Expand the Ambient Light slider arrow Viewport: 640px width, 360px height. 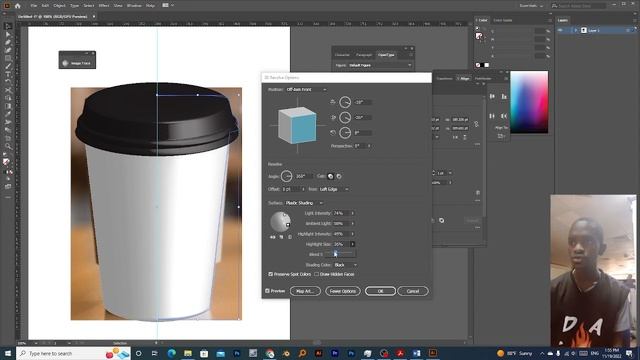(353, 224)
